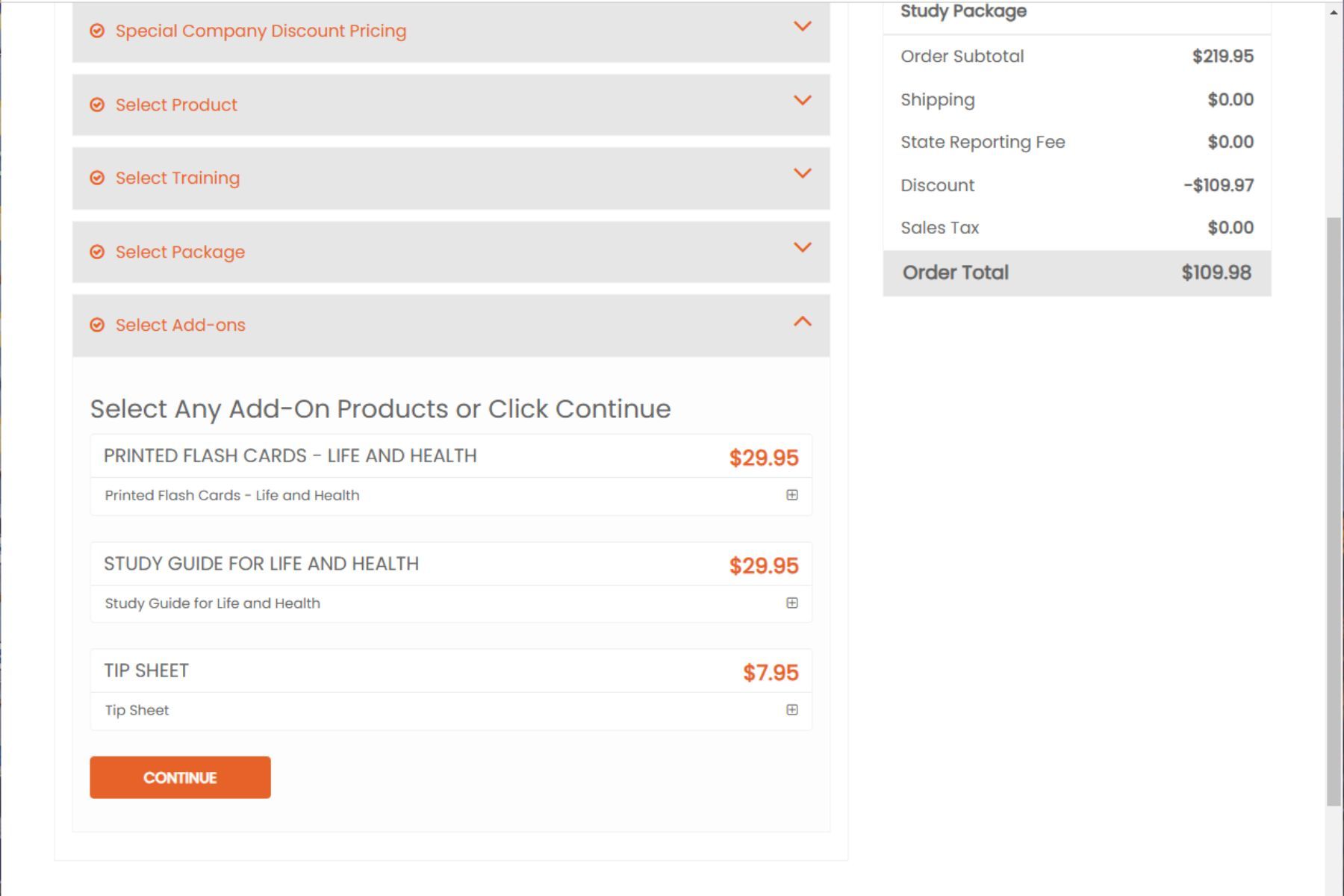The width and height of the screenshot is (1344, 896).
Task: Open the Select Training section header label
Action: click(178, 178)
